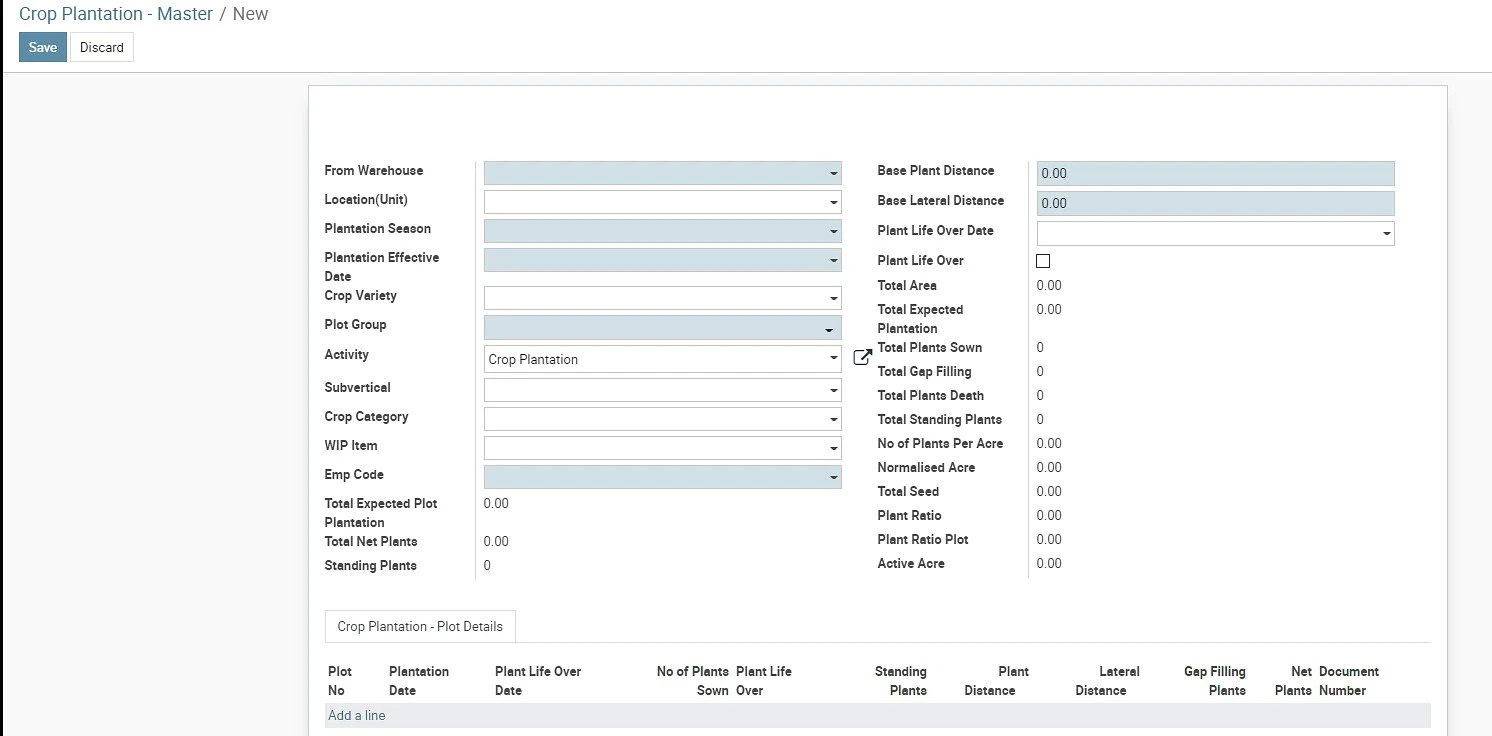
Task: Click the Base Plant Distance input field
Action: (x=1215, y=173)
